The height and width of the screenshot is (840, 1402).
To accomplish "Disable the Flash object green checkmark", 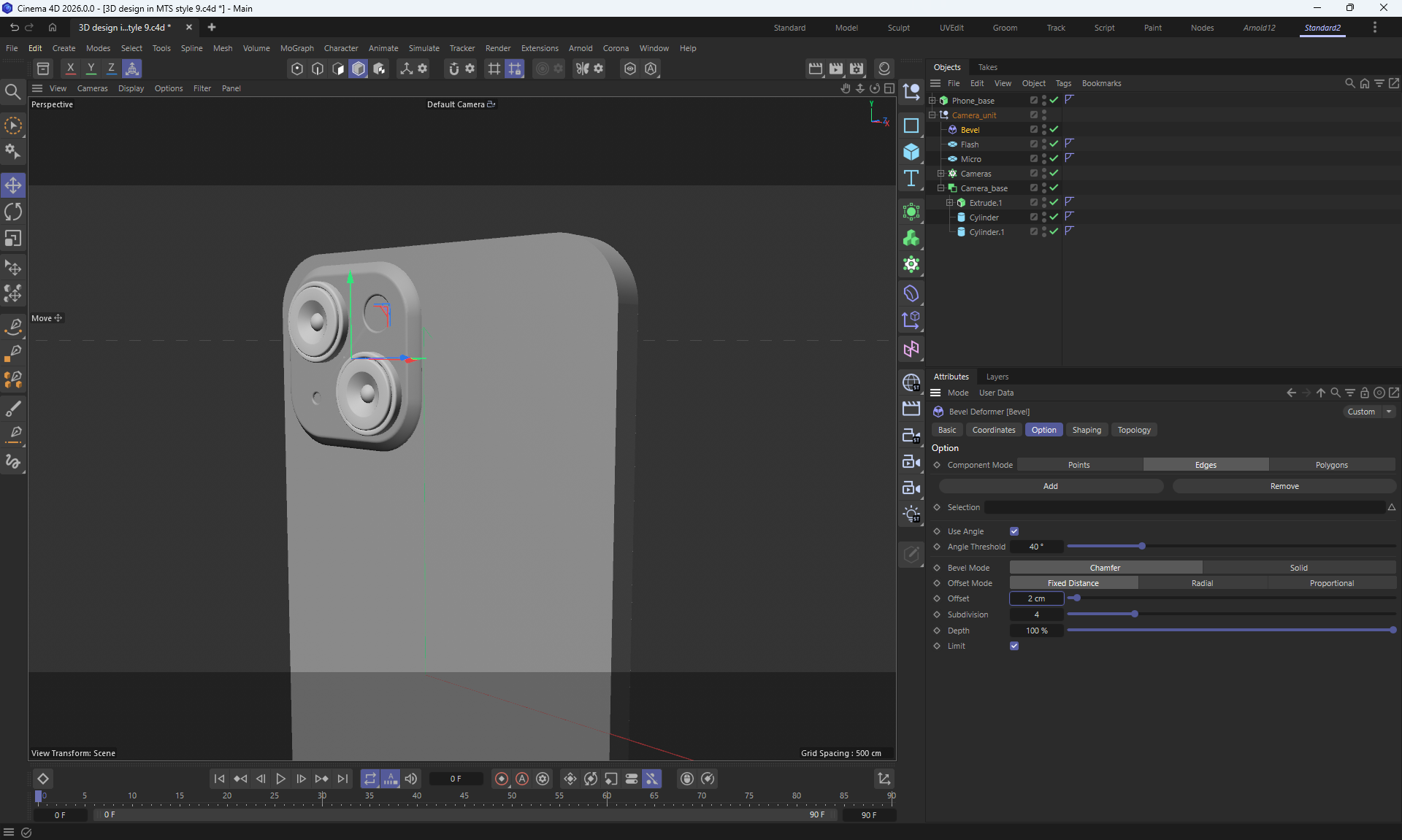I will (1054, 144).
